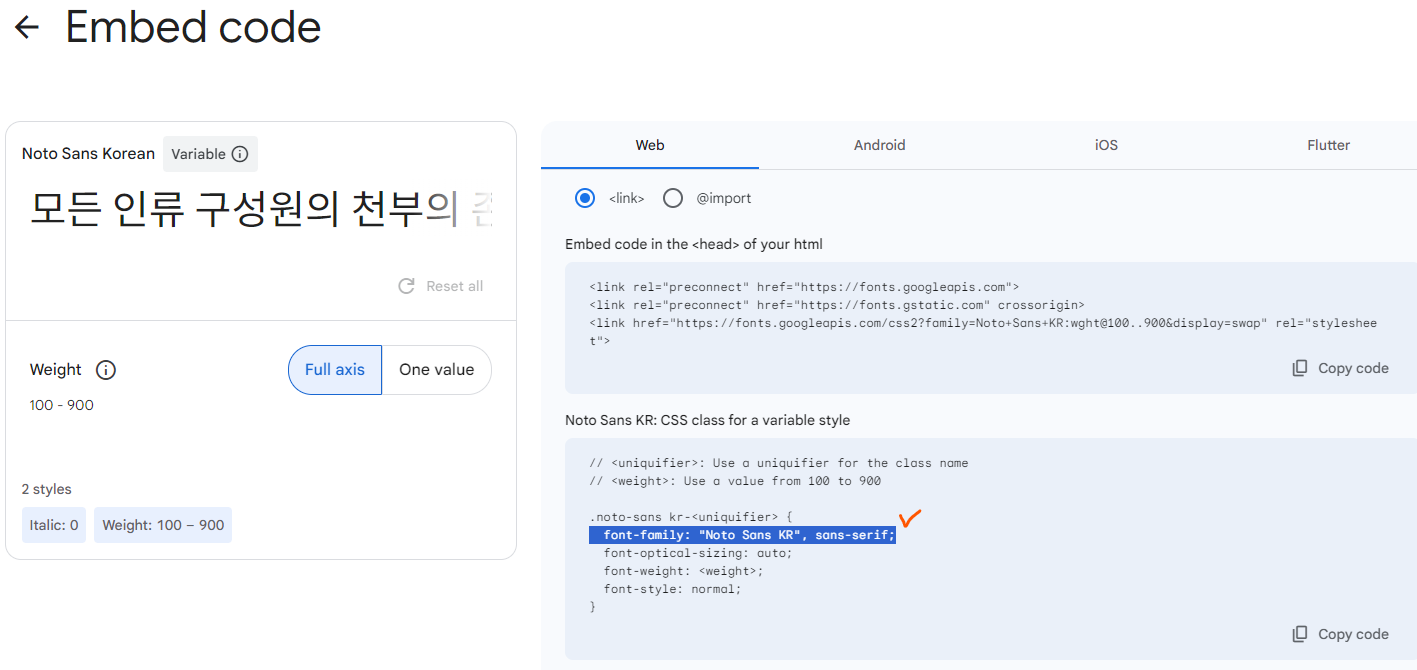Click the Variable badge

tap(210, 154)
